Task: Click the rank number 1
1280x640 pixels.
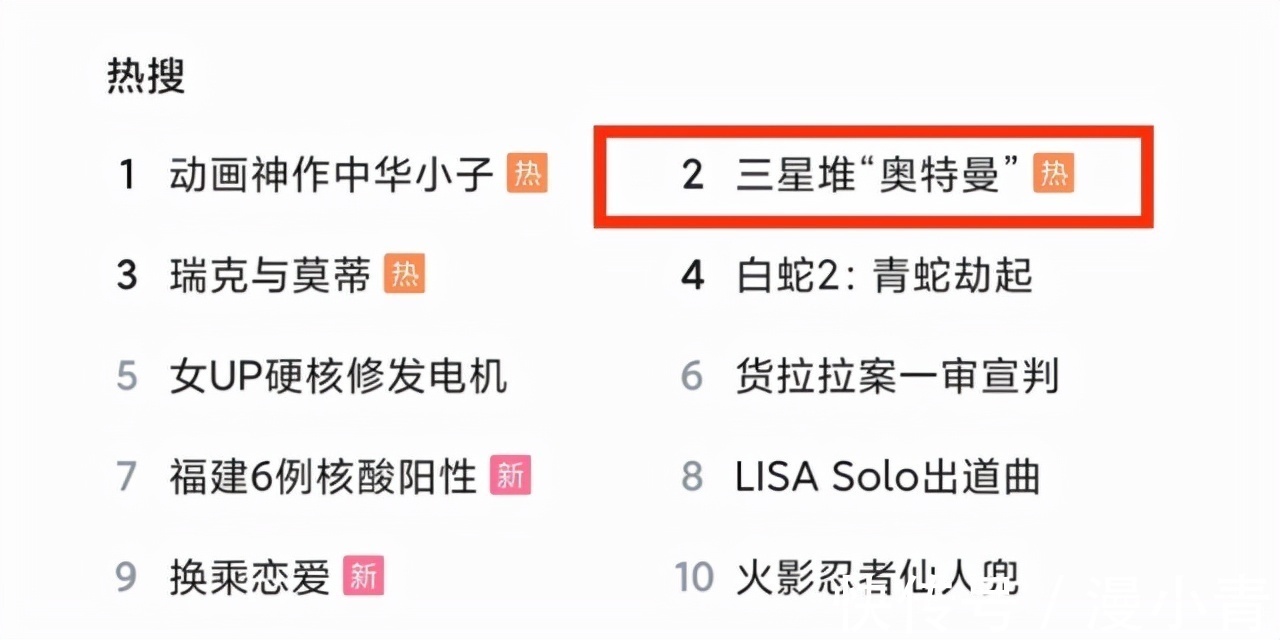Action: coord(127,175)
